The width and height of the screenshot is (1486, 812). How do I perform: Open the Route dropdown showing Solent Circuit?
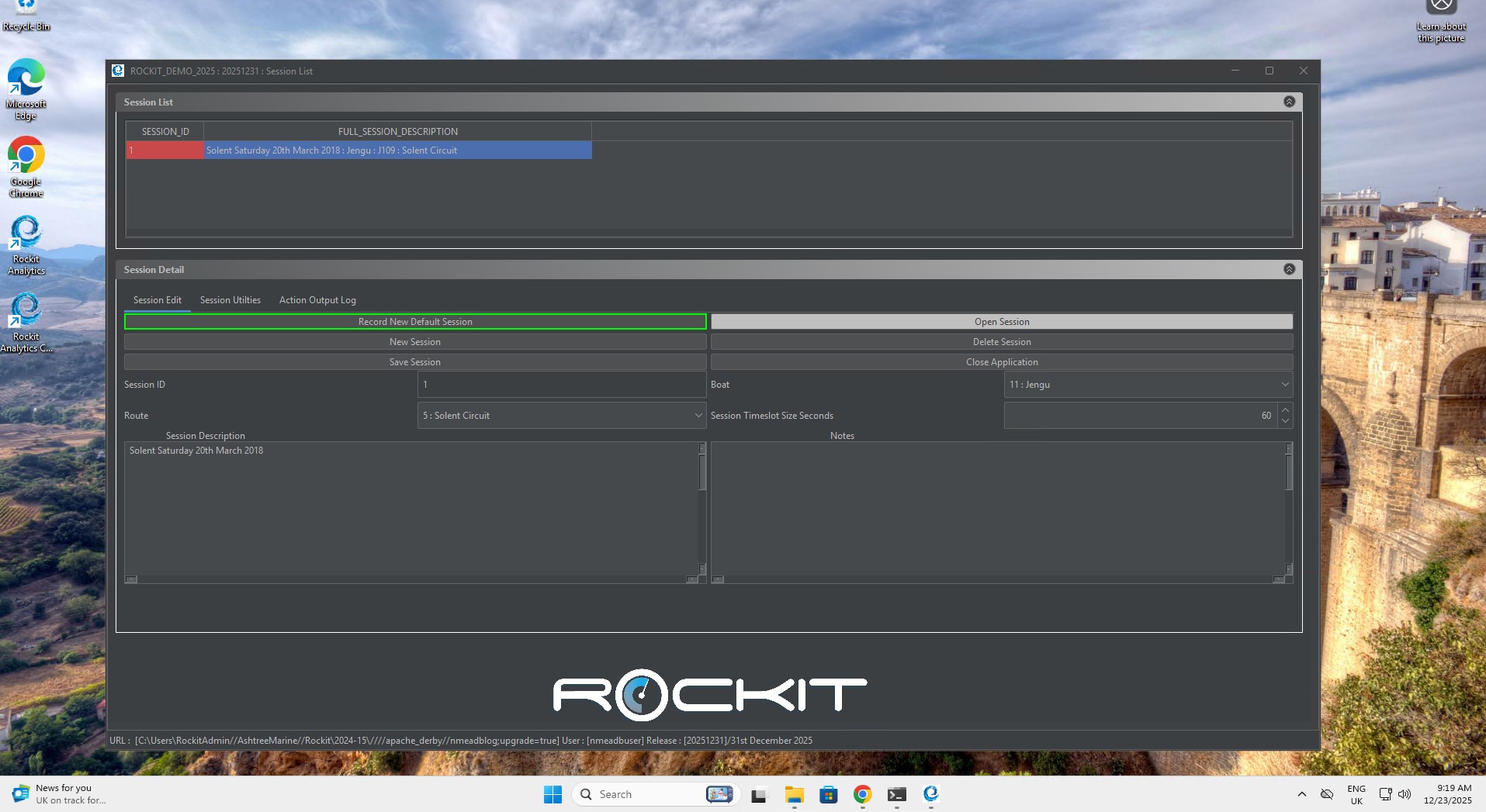(x=561, y=416)
